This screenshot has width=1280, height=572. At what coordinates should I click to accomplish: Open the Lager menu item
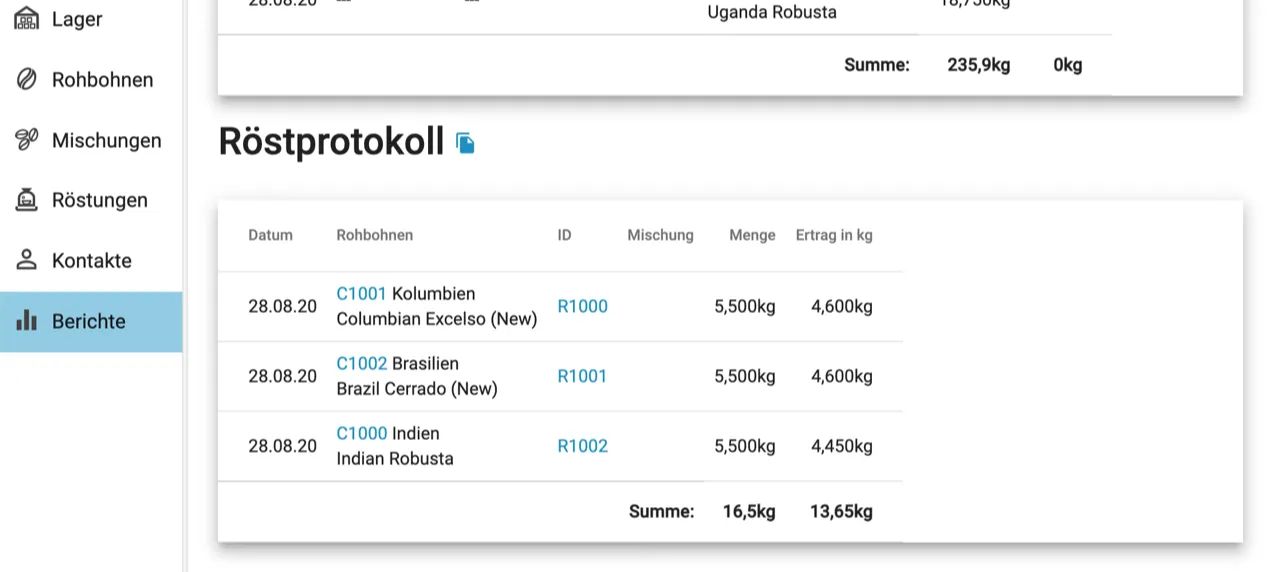coord(77,19)
